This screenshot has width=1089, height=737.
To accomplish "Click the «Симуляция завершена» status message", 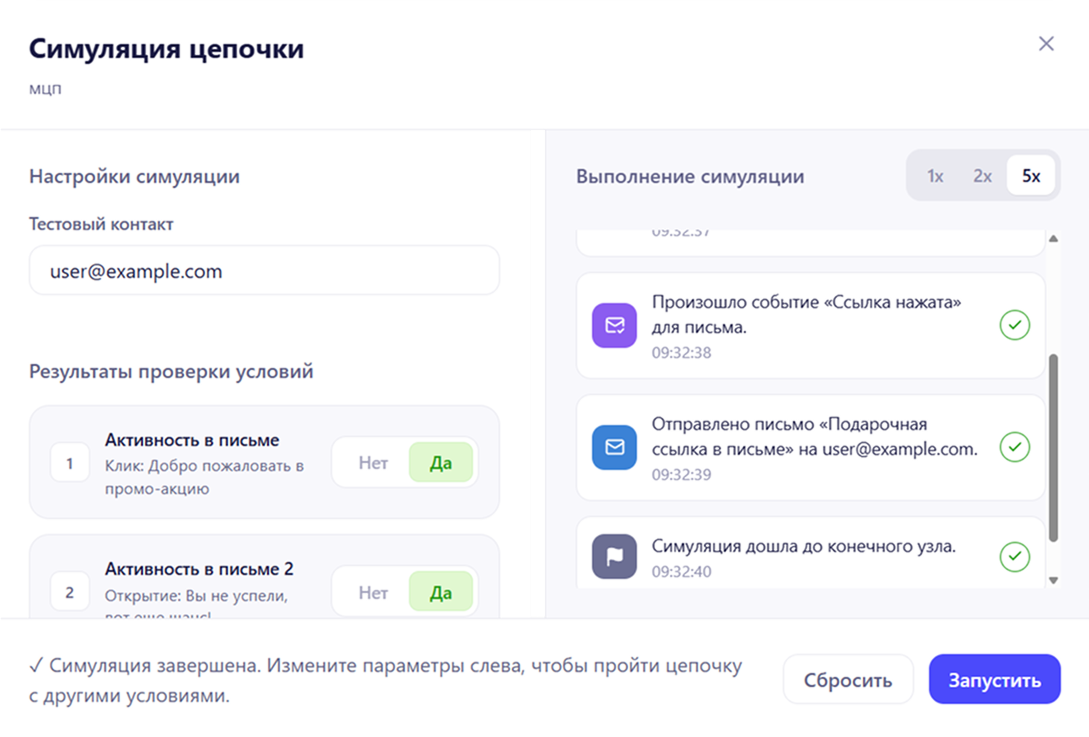I will point(385,680).
